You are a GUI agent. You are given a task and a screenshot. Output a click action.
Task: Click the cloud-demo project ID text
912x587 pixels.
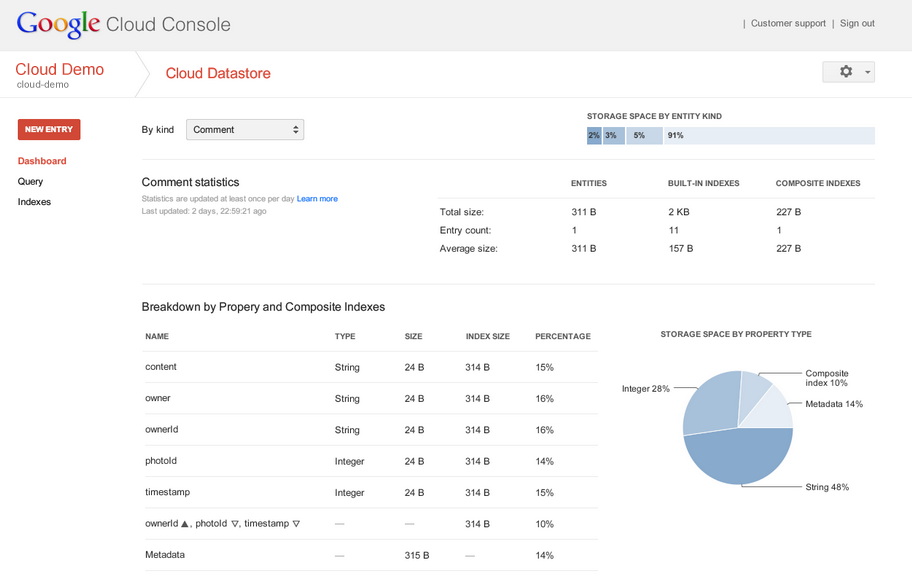(42, 84)
